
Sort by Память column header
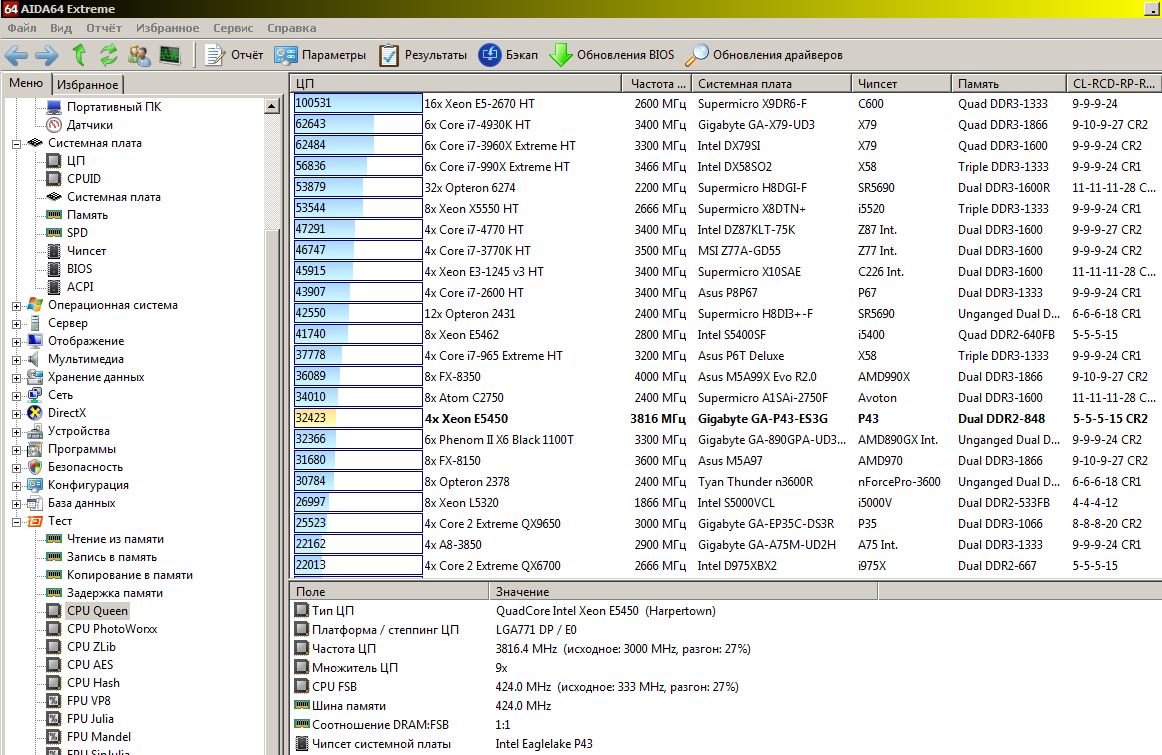coord(1009,84)
